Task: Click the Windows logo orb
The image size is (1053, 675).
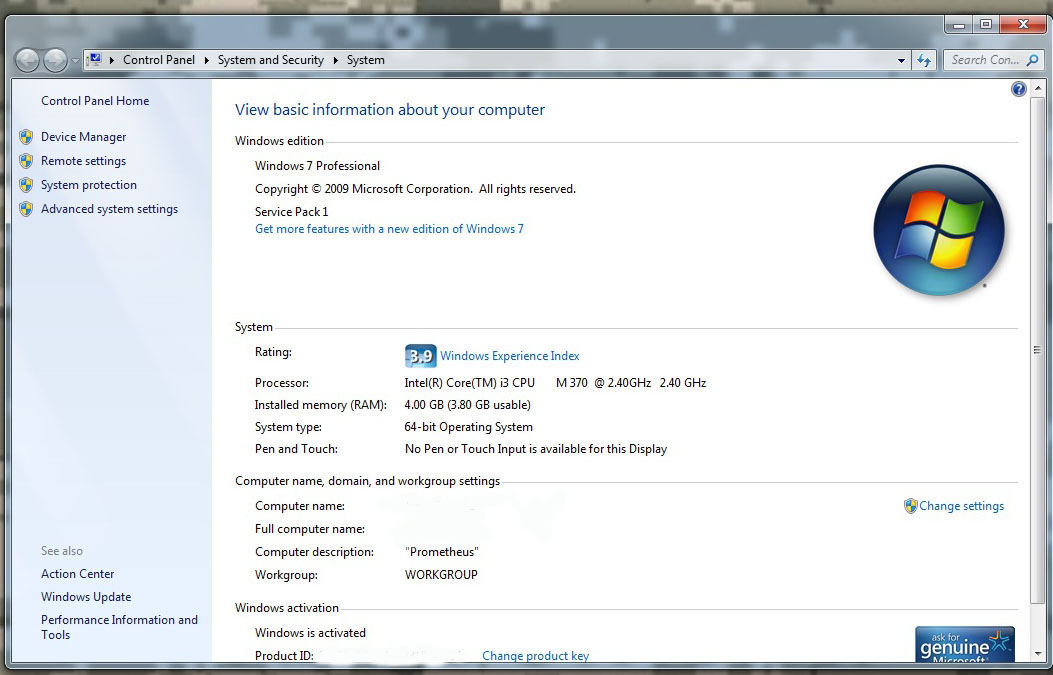Action: [x=939, y=230]
